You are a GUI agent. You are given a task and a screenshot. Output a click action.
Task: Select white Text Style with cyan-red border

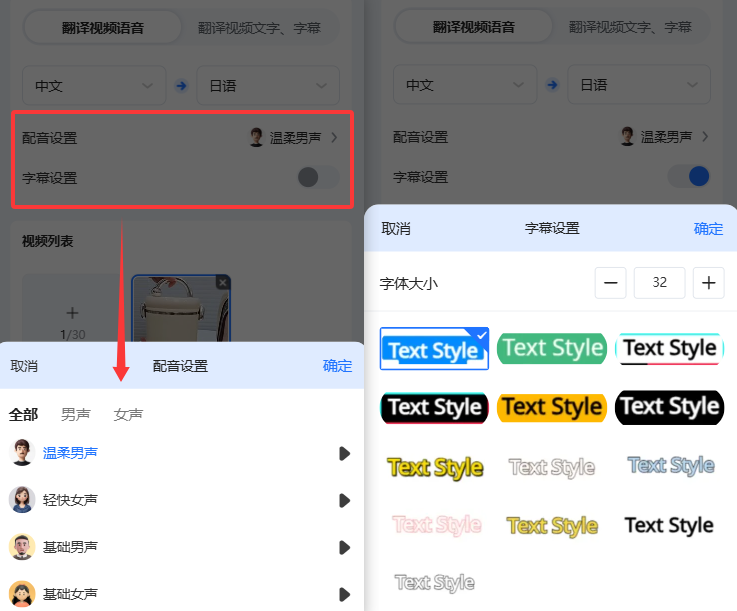coord(670,348)
